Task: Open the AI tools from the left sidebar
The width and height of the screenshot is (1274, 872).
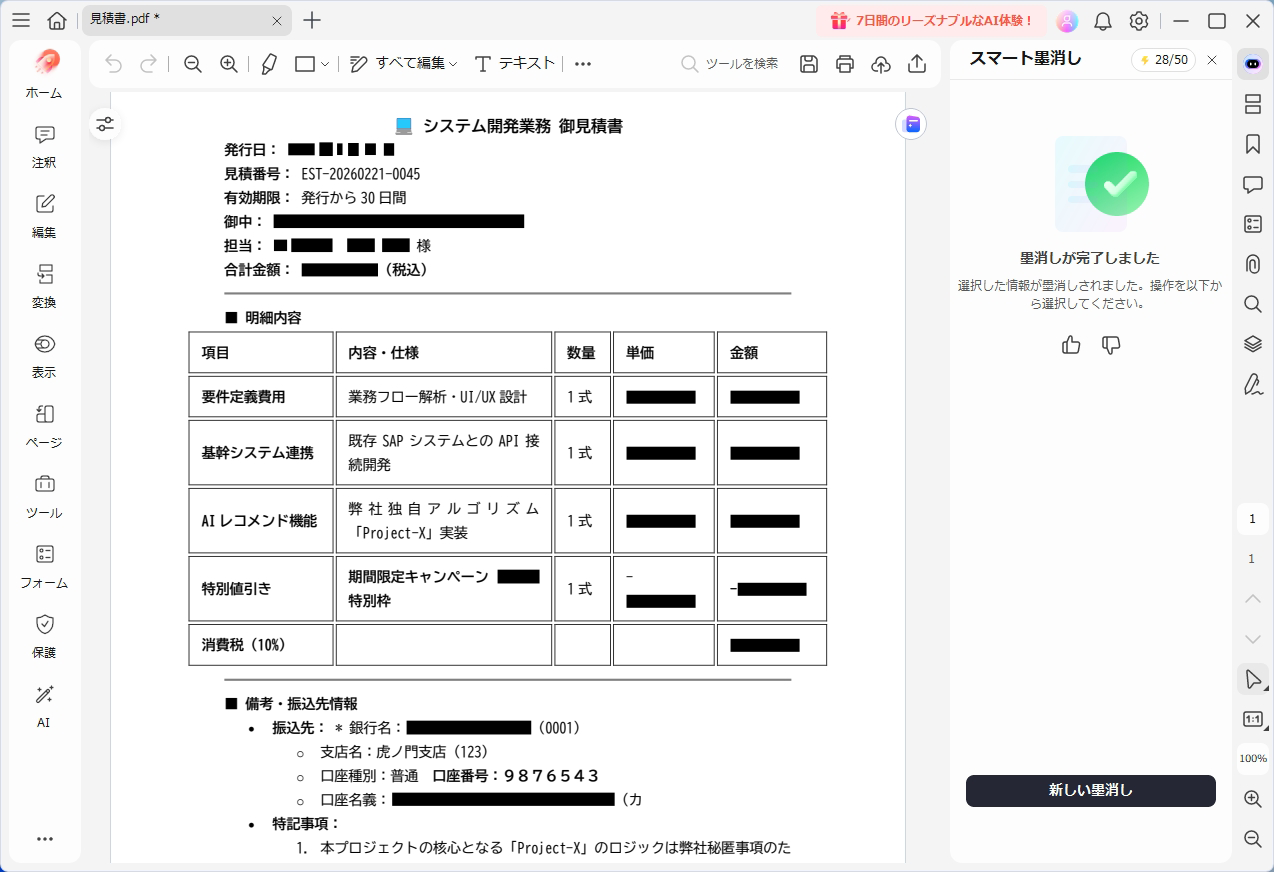Action: coord(43,705)
